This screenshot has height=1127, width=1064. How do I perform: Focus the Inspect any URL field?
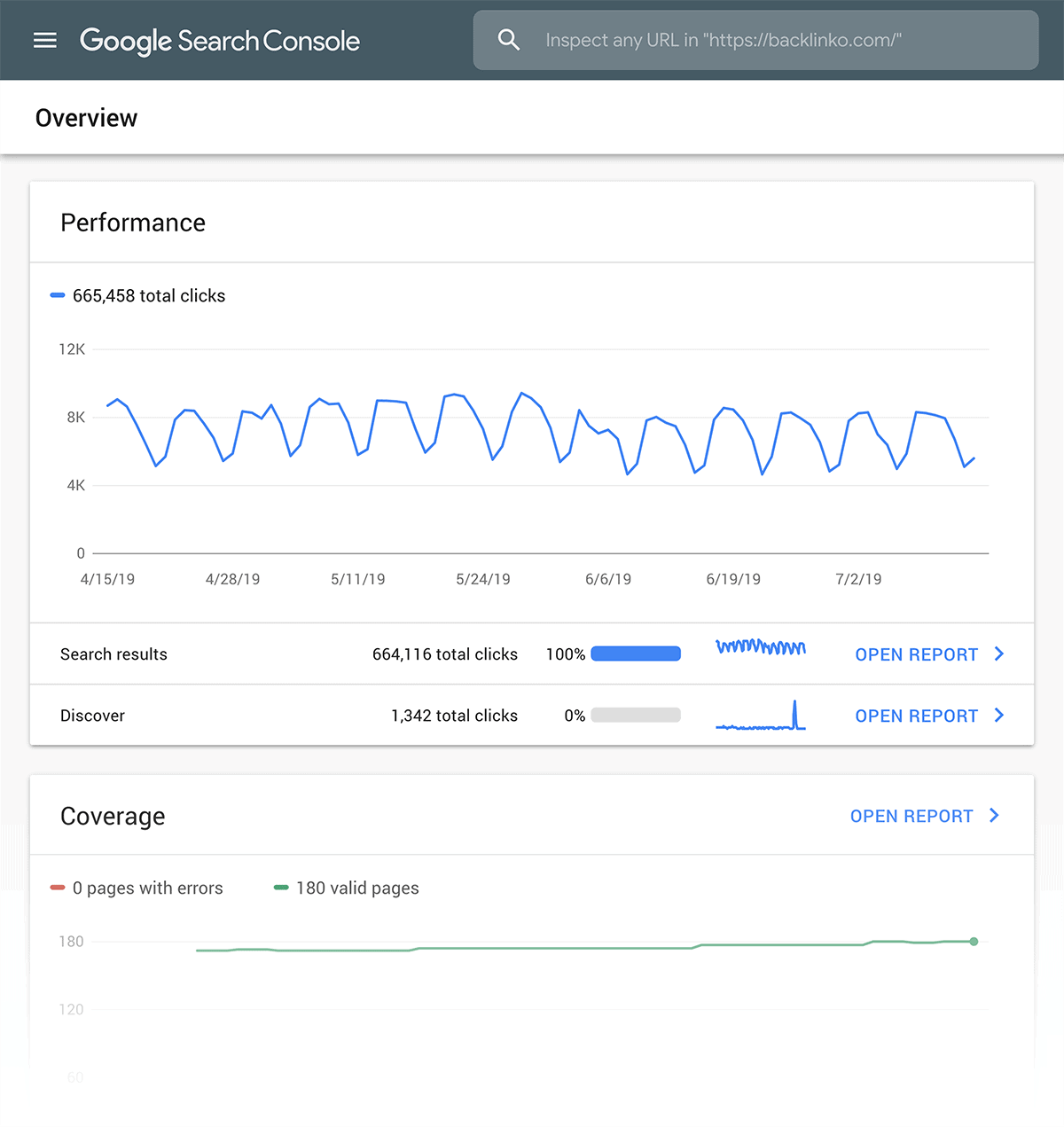click(x=755, y=40)
